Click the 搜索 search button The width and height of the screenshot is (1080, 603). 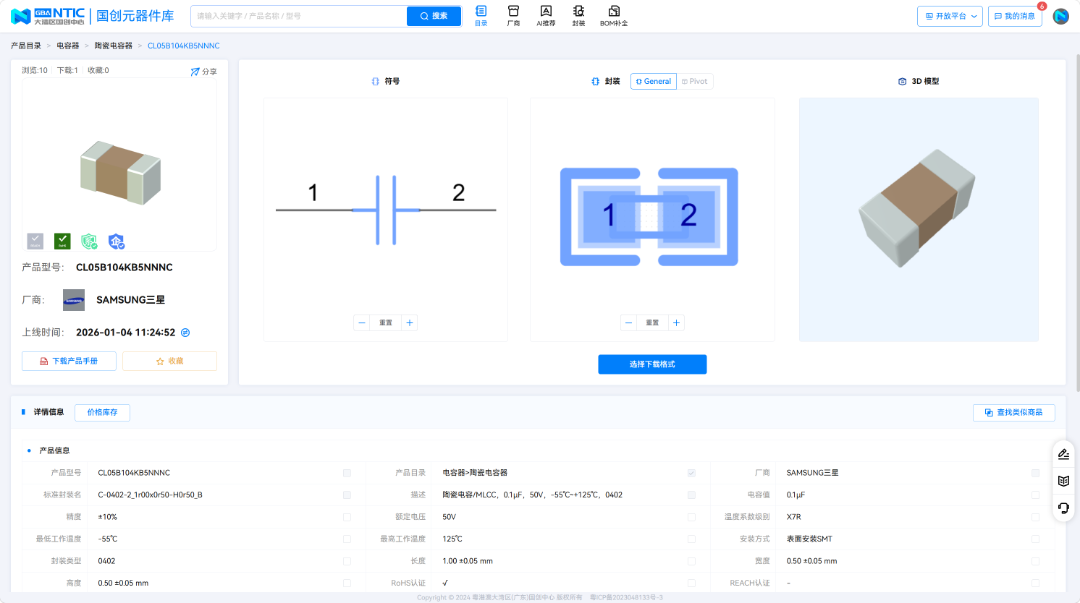click(x=434, y=16)
